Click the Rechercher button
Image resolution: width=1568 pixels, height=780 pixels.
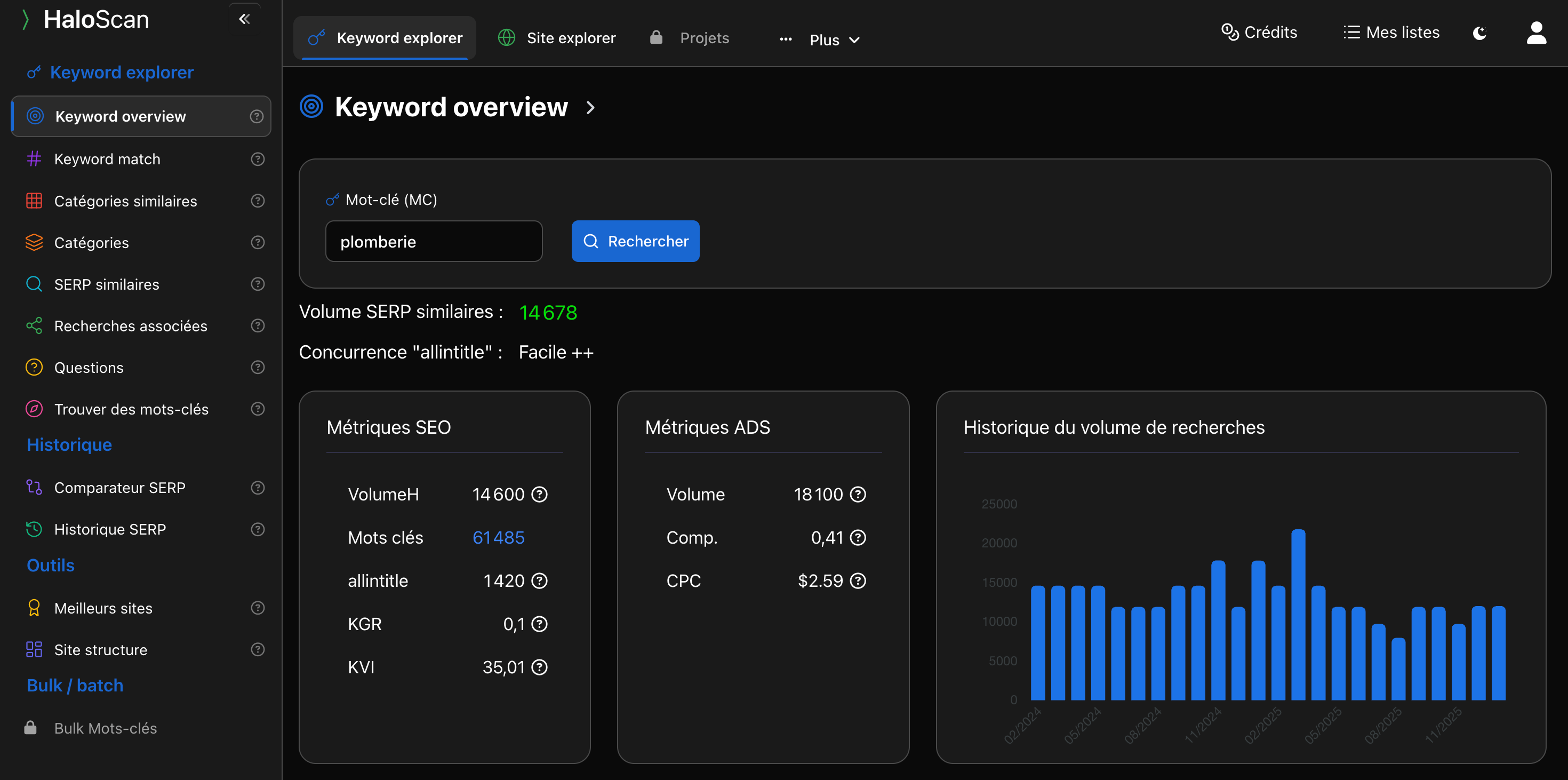635,241
